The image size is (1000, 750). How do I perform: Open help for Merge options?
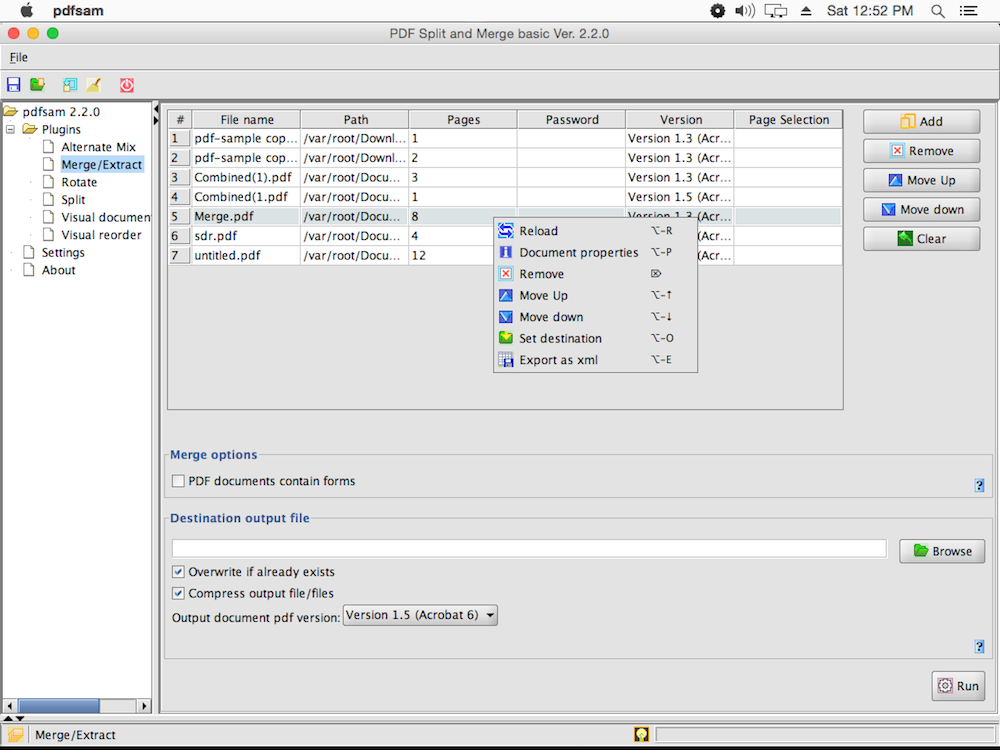coord(979,485)
